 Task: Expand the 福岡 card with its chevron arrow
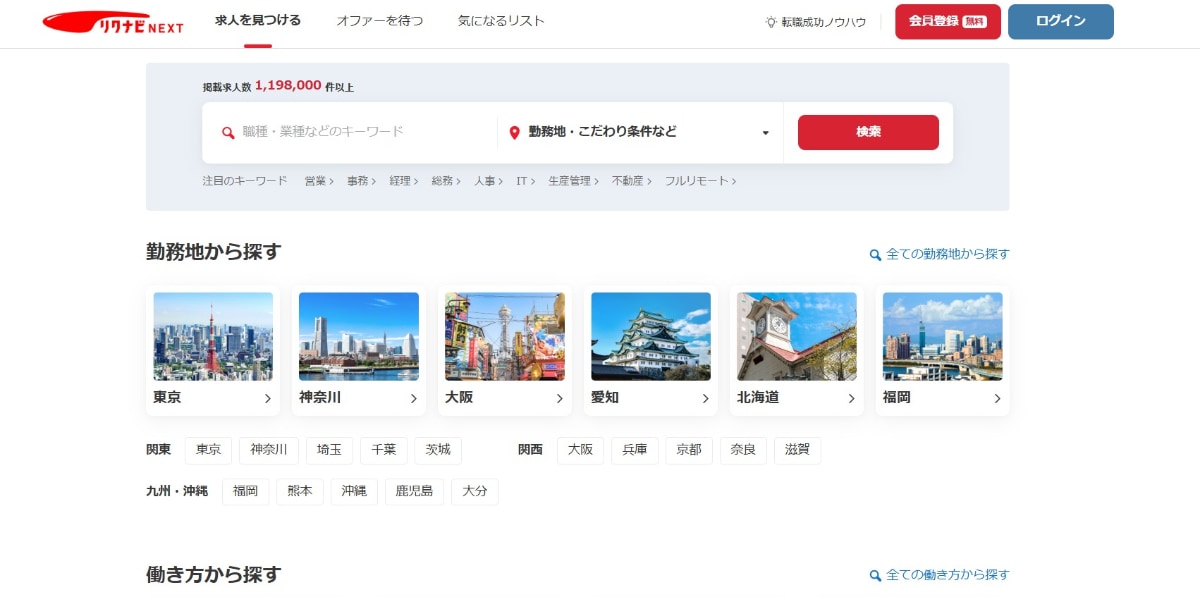pyautogui.click(x=996, y=398)
